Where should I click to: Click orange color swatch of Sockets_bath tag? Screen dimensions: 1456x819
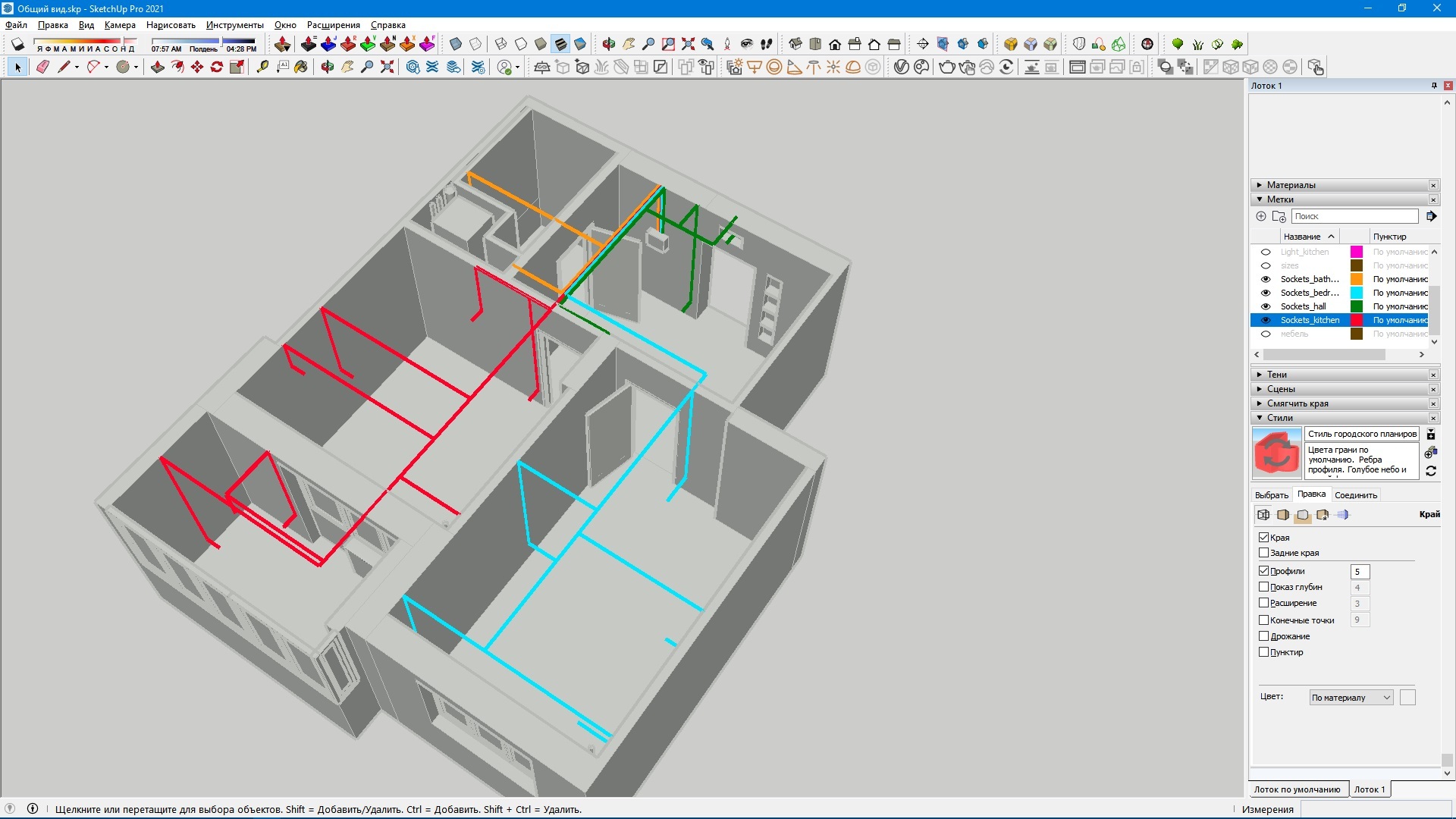pos(1357,280)
